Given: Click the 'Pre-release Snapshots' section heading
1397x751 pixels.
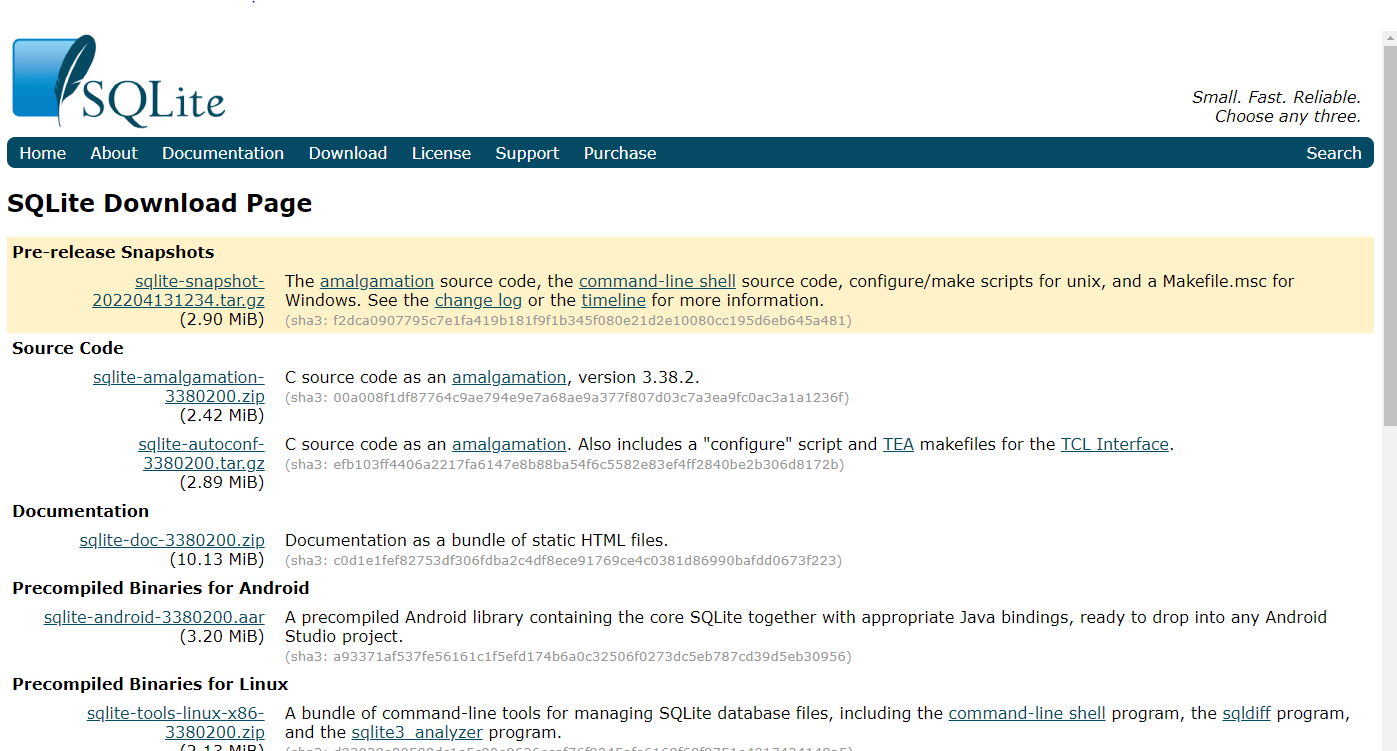Looking at the screenshot, I should click(113, 252).
